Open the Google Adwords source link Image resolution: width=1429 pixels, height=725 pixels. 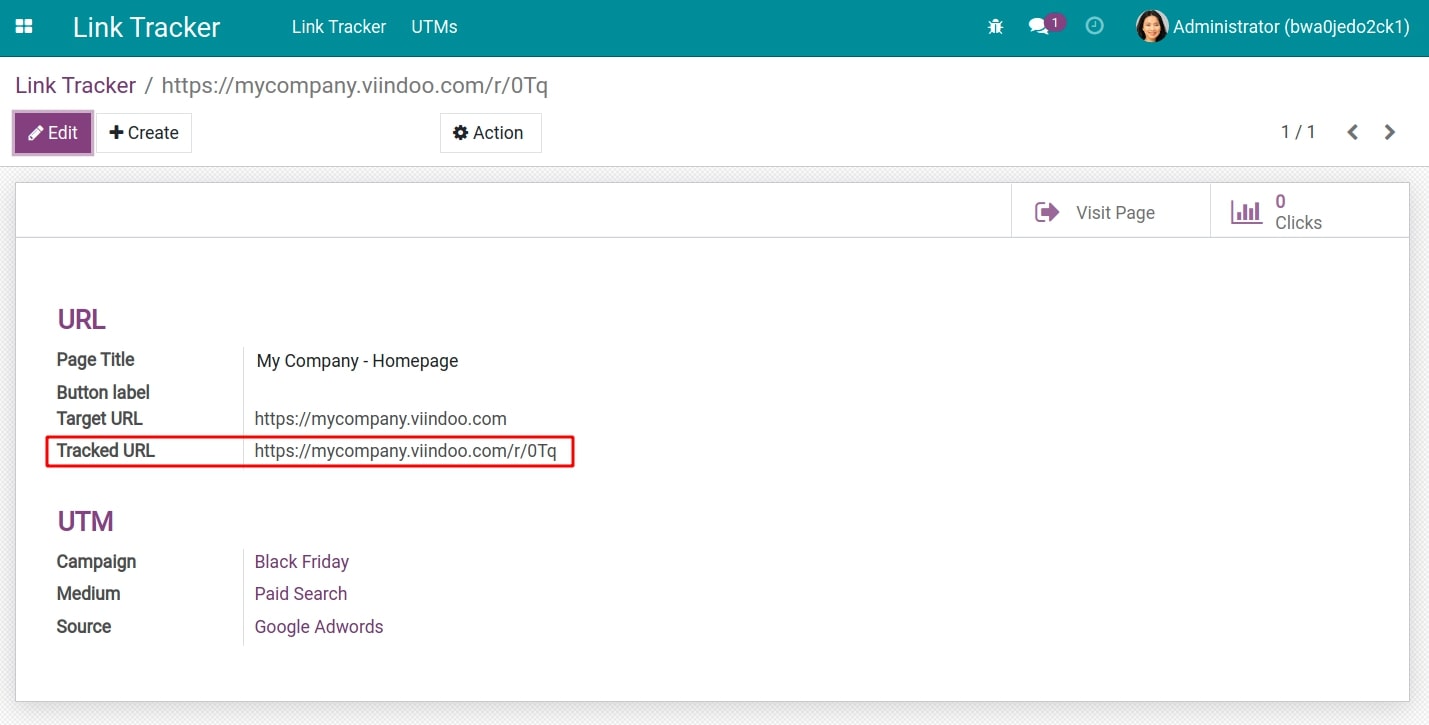pos(318,627)
